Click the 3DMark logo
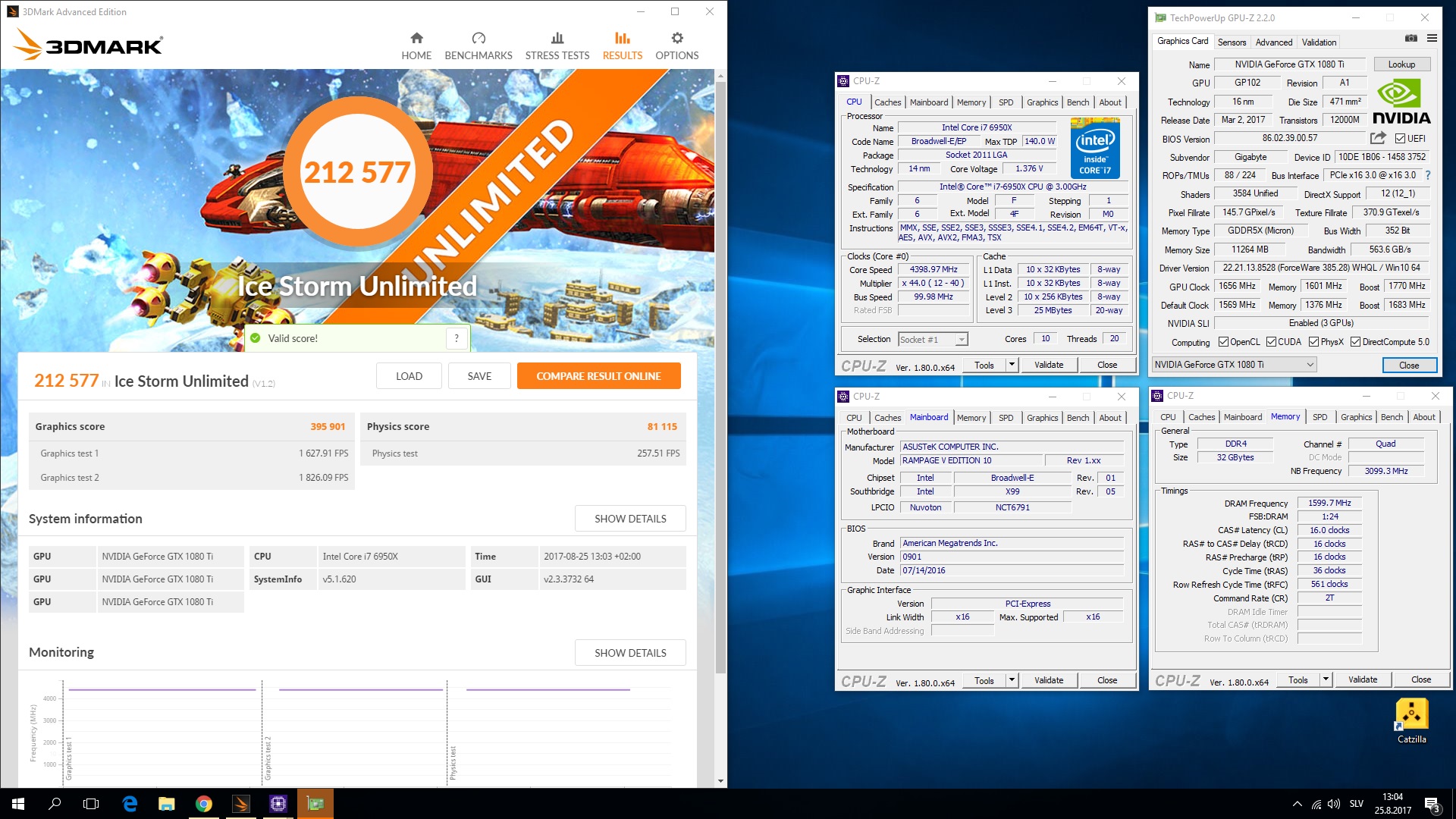Image resolution: width=1456 pixels, height=819 pixels. coord(88,45)
